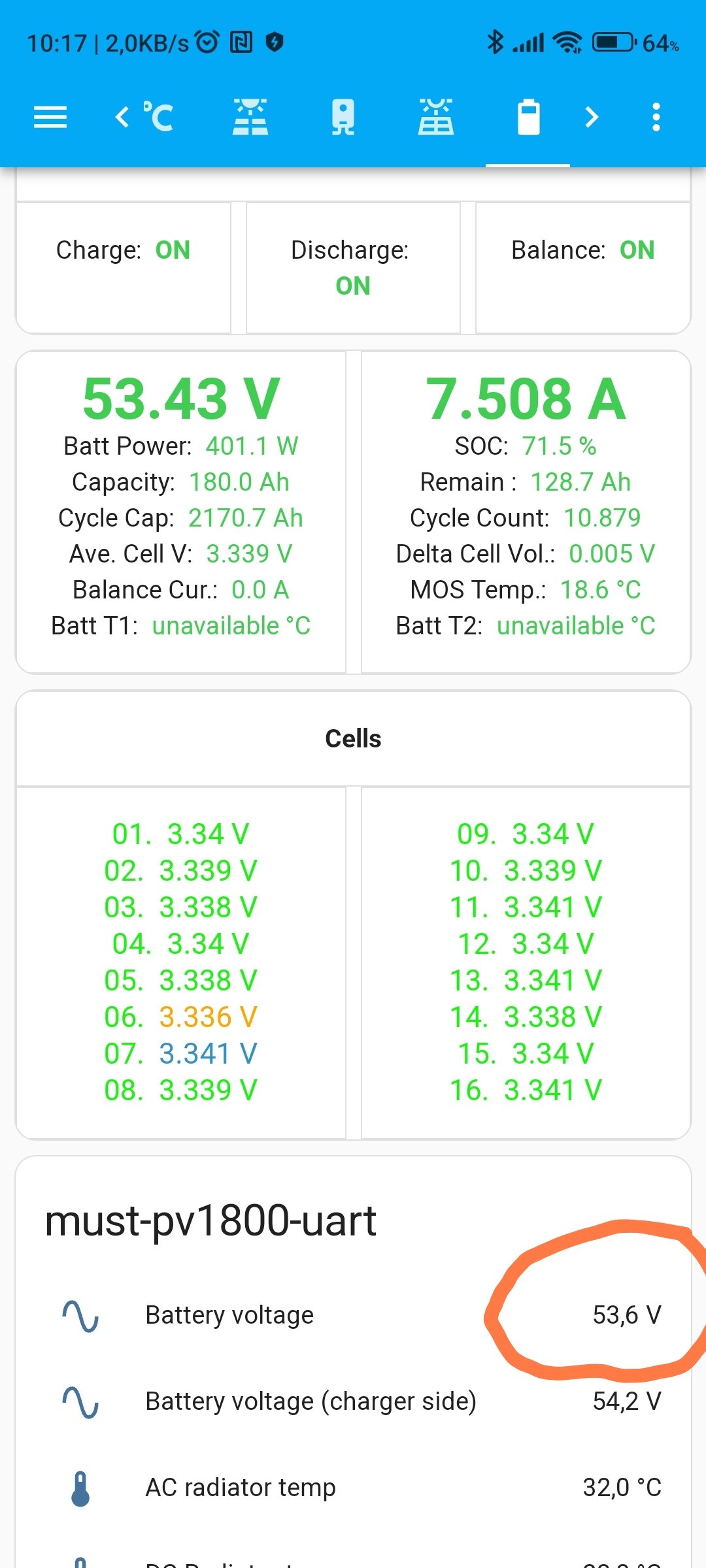Open SOC 71.5 % sensor details
The width and height of the screenshot is (706, 1568).
tap(559, 446)
